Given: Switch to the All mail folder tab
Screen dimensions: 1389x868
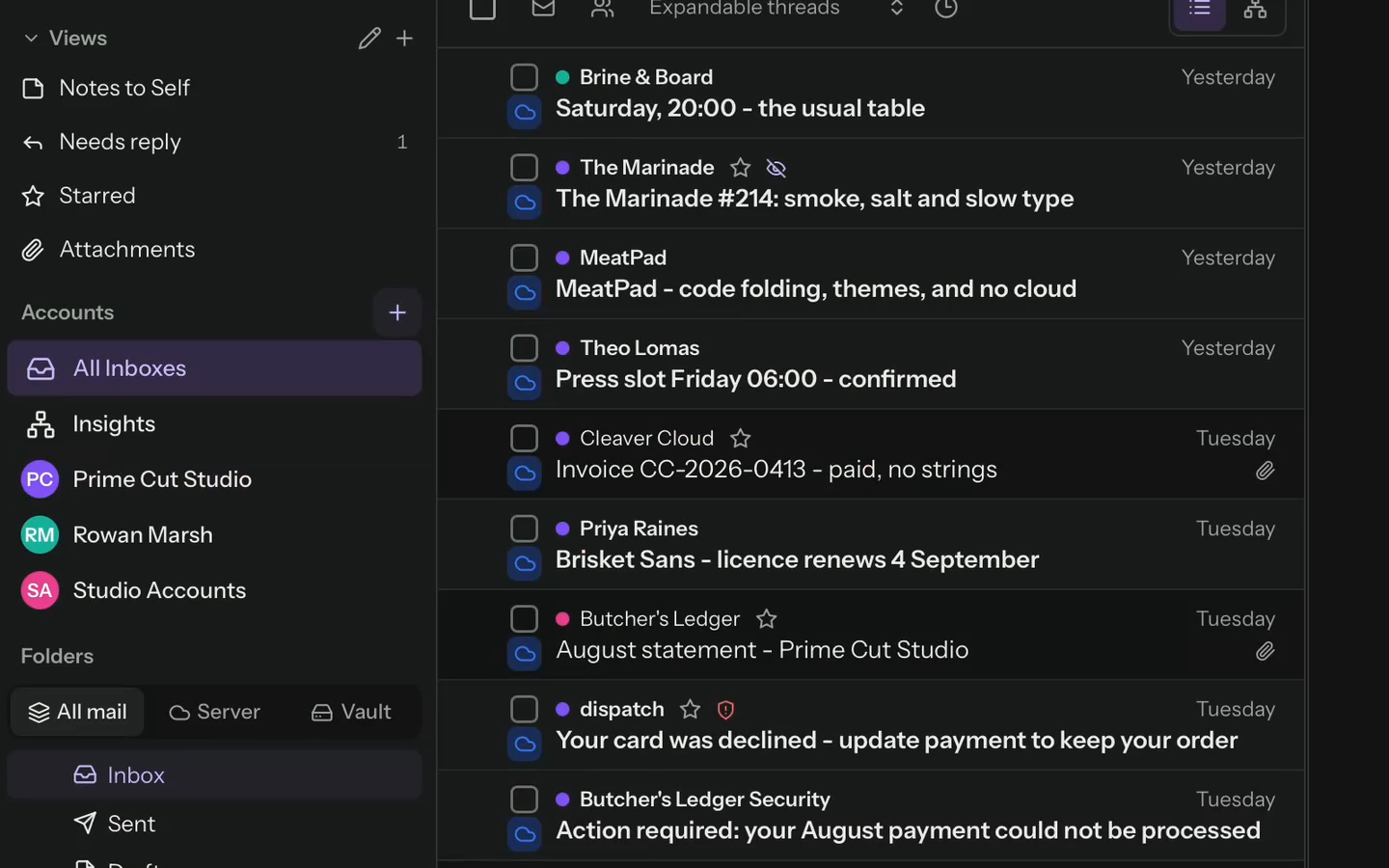Looking at the screenshot, I should click(x=77, y=712).
